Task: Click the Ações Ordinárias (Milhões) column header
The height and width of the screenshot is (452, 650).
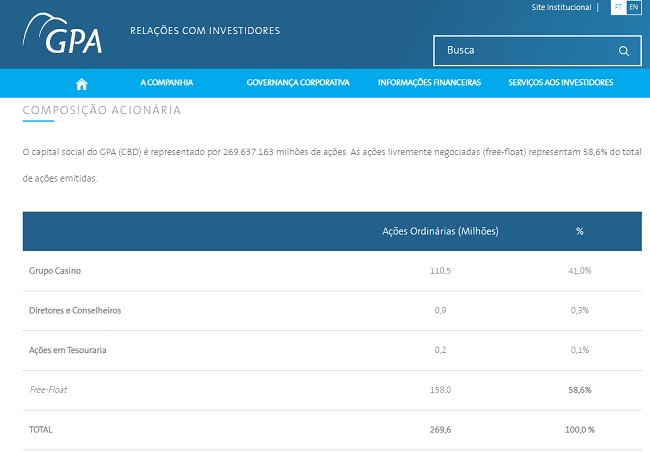Action: click(440, 231)
